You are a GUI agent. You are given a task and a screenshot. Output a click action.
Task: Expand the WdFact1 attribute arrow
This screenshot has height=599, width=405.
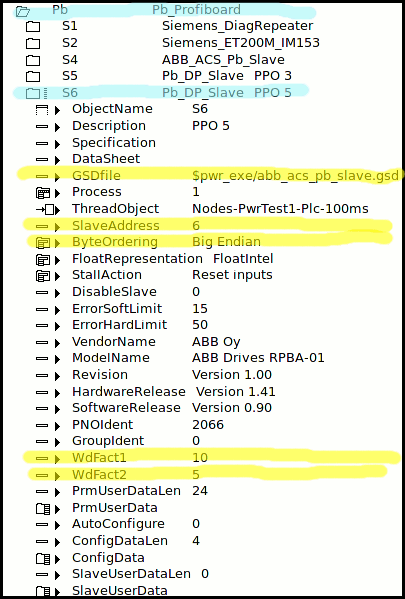57,459
